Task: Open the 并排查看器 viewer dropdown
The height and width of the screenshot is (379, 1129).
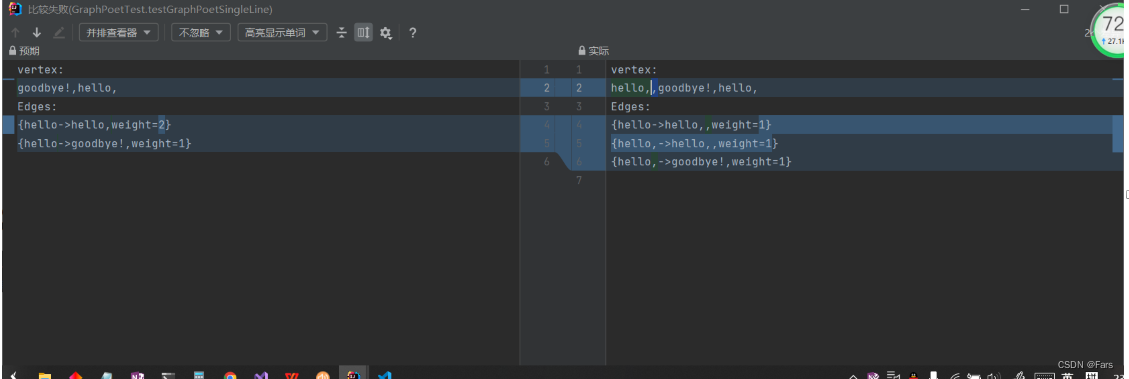Action: pos(119,32)
